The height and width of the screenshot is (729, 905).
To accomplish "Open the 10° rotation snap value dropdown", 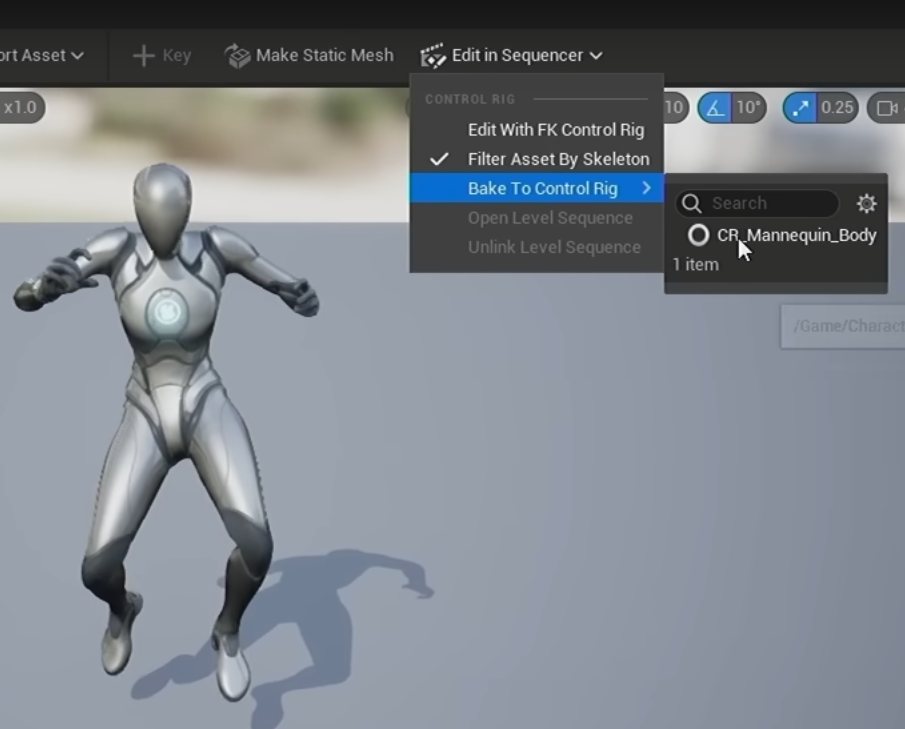I will pos(749,107).
